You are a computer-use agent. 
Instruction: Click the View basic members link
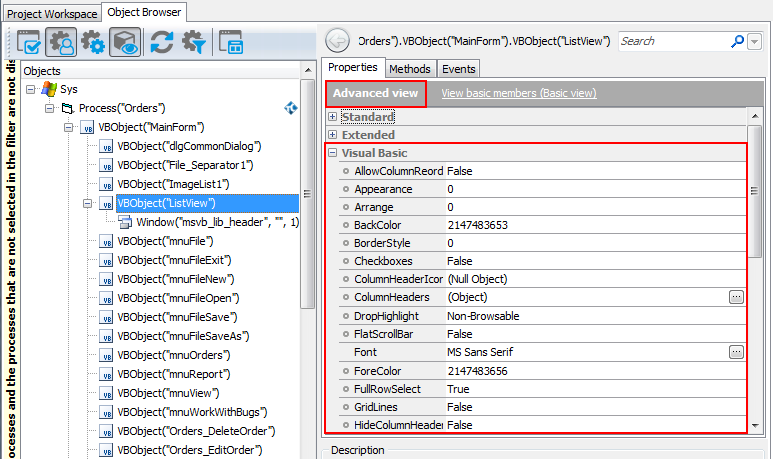coord(518,93)
